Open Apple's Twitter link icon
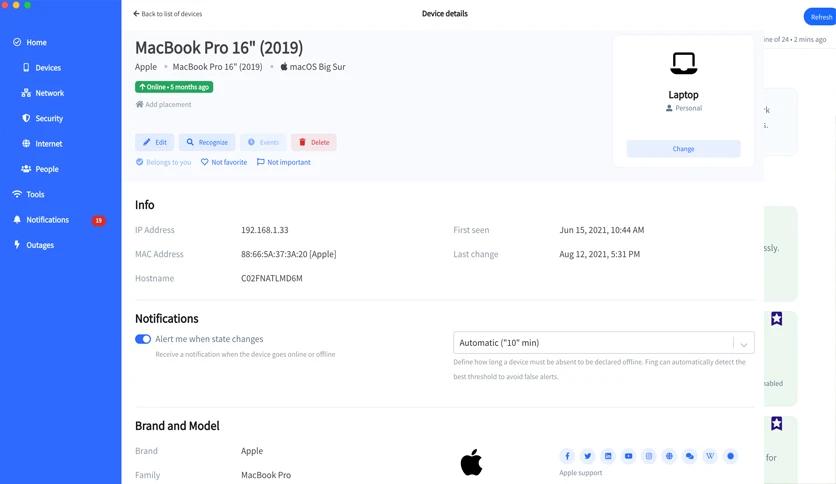836x484 pixels. coord(588,456)
